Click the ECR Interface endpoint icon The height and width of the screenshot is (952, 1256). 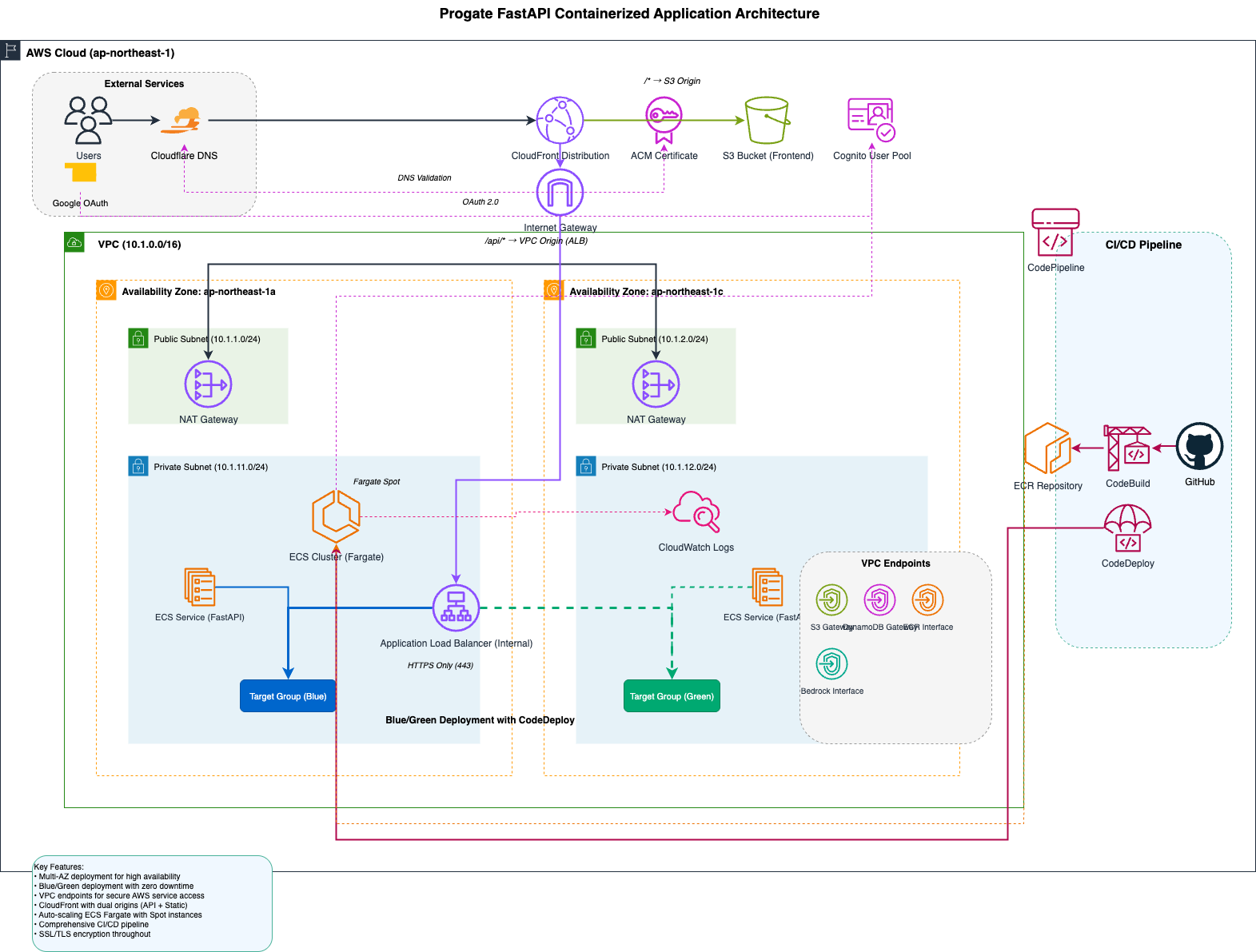(x=927, y=599)
